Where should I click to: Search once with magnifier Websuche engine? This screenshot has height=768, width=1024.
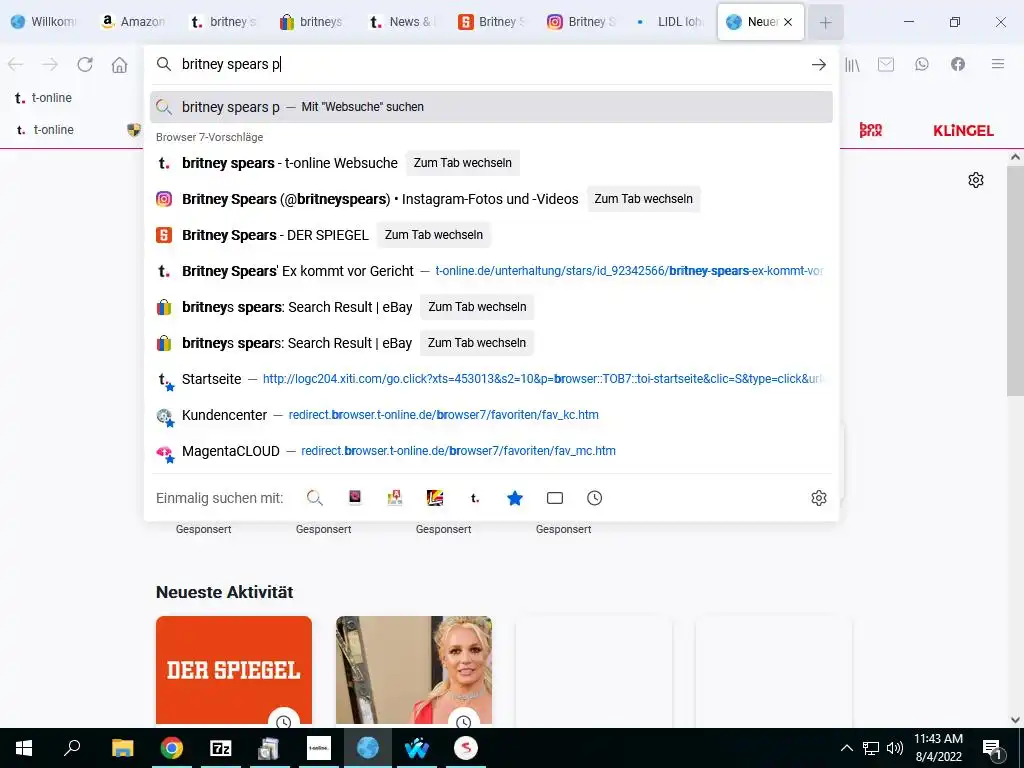point(315,498)
